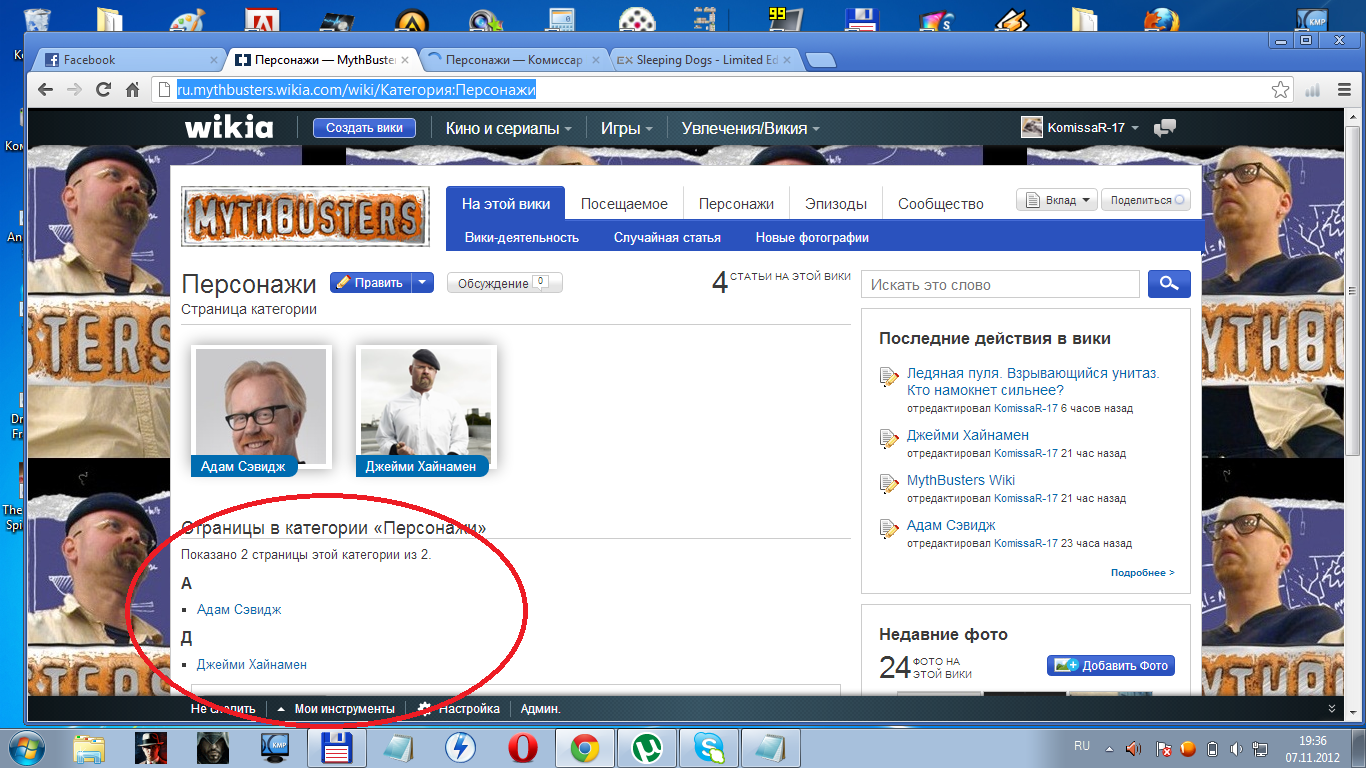Click the browser forward arrow

tap(74, 90)
